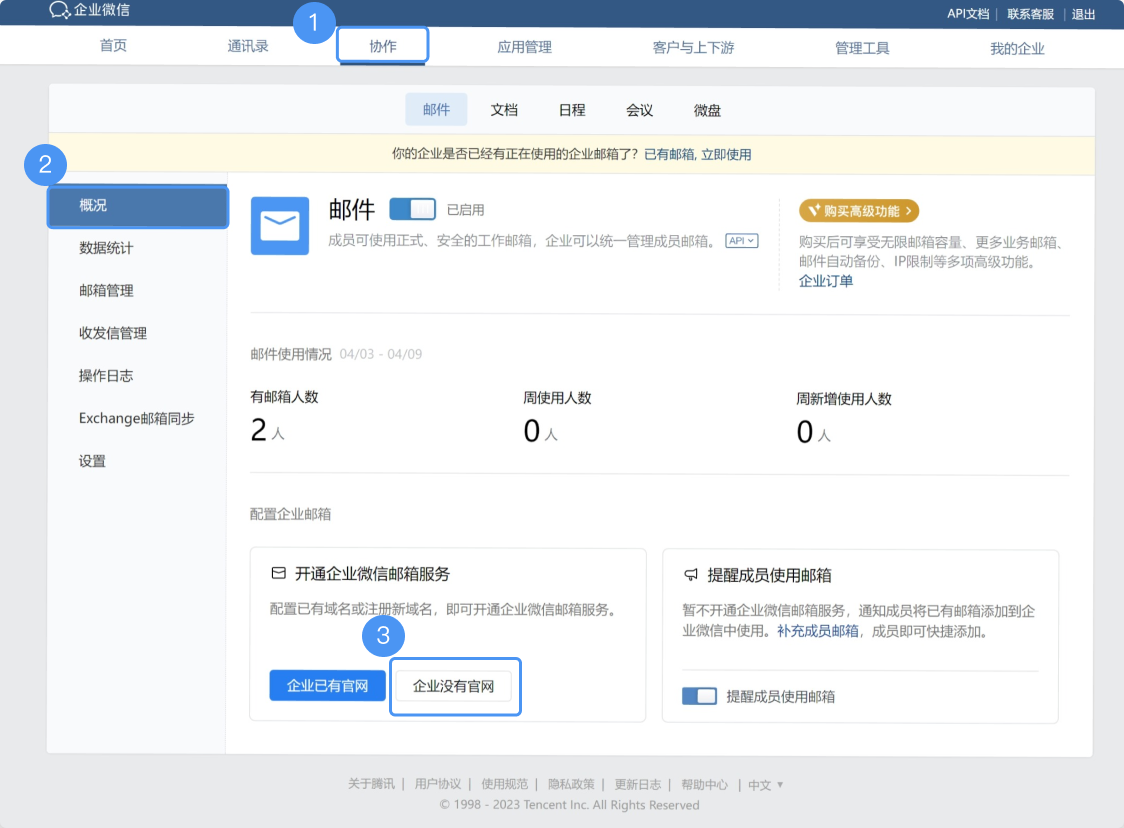Click the 已有邮箱, 立即使用 link

click(697, 154)
